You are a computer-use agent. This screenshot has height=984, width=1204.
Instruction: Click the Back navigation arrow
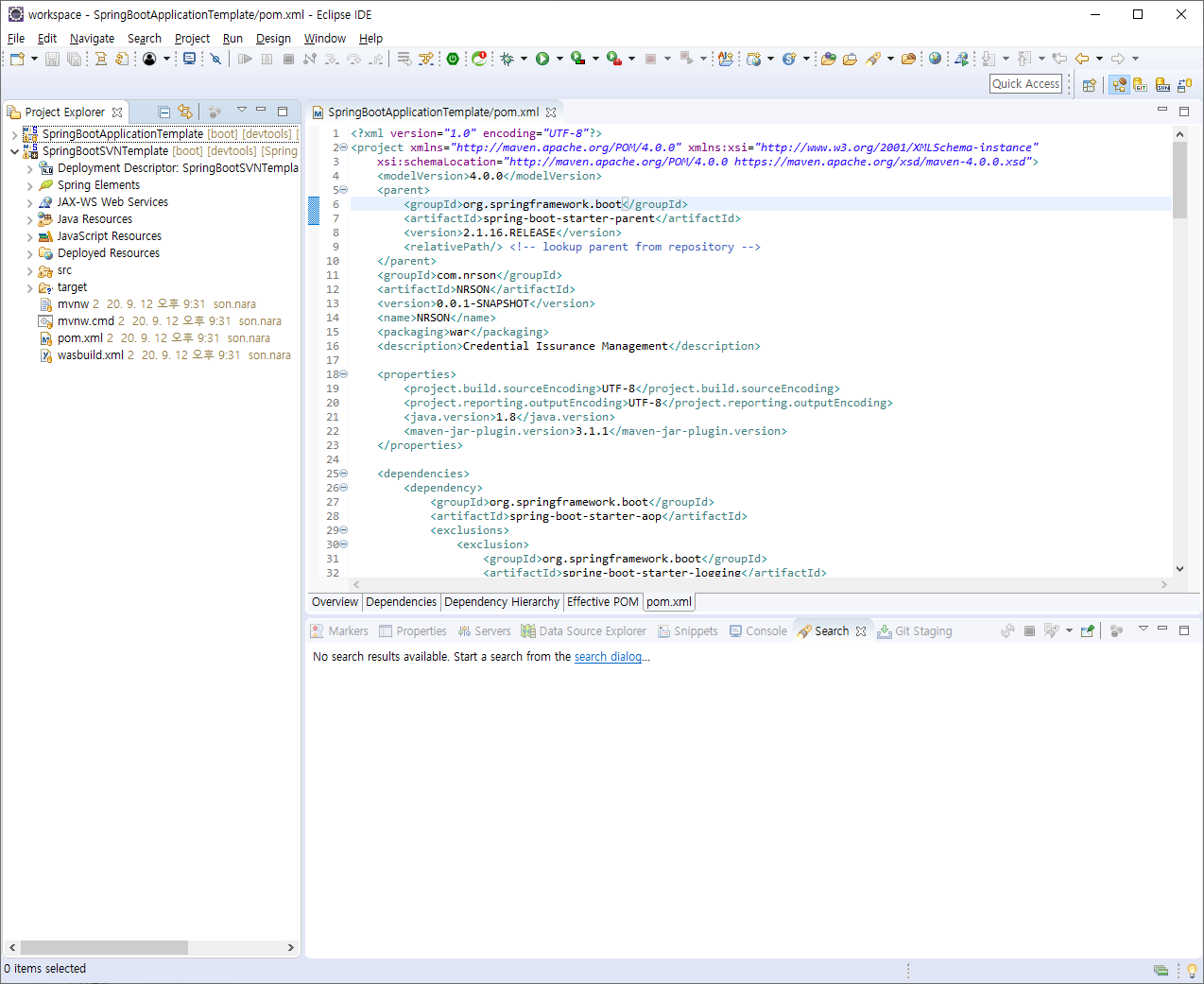(1082, 59)
